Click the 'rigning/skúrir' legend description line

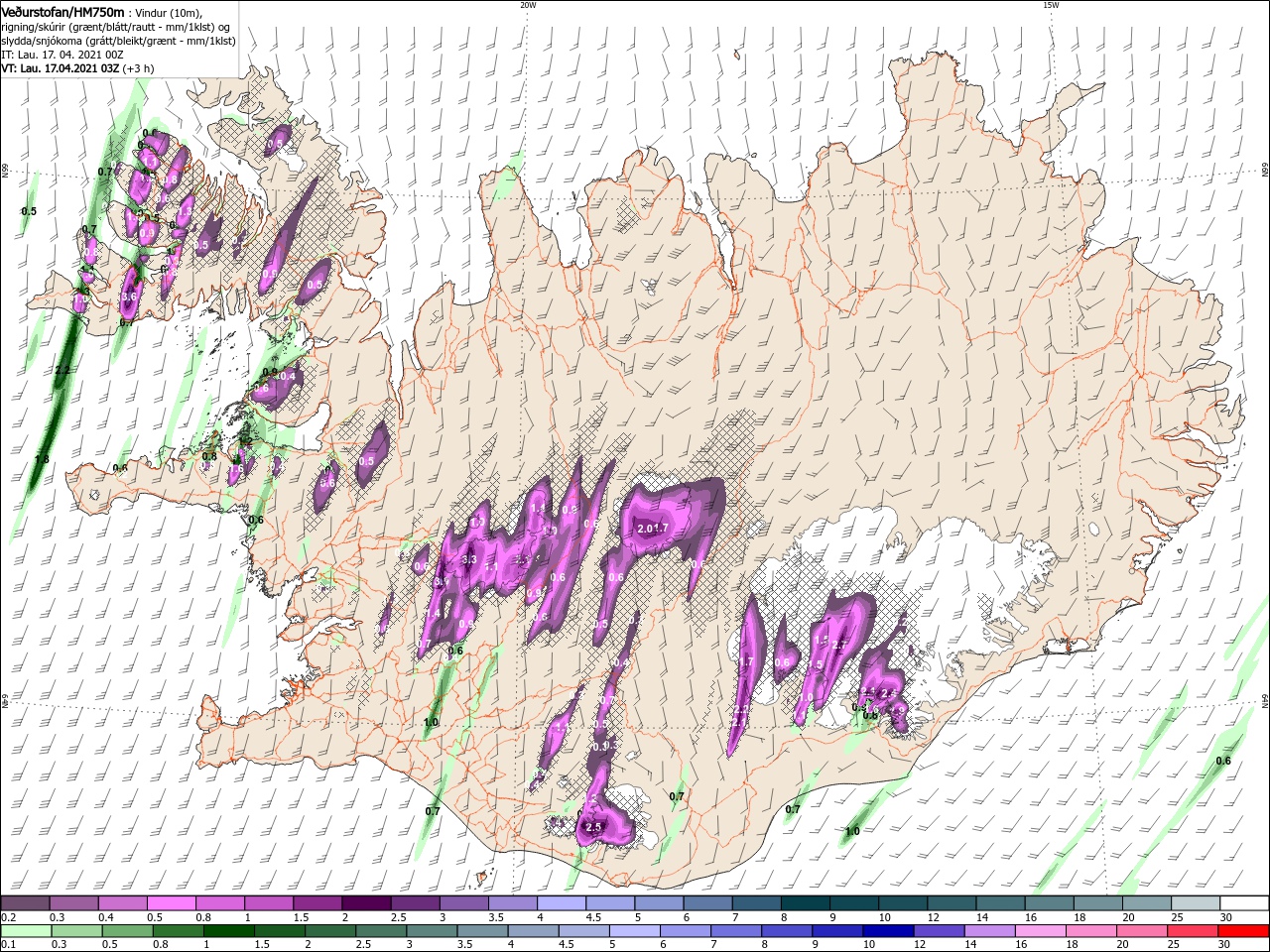(115, 26)
